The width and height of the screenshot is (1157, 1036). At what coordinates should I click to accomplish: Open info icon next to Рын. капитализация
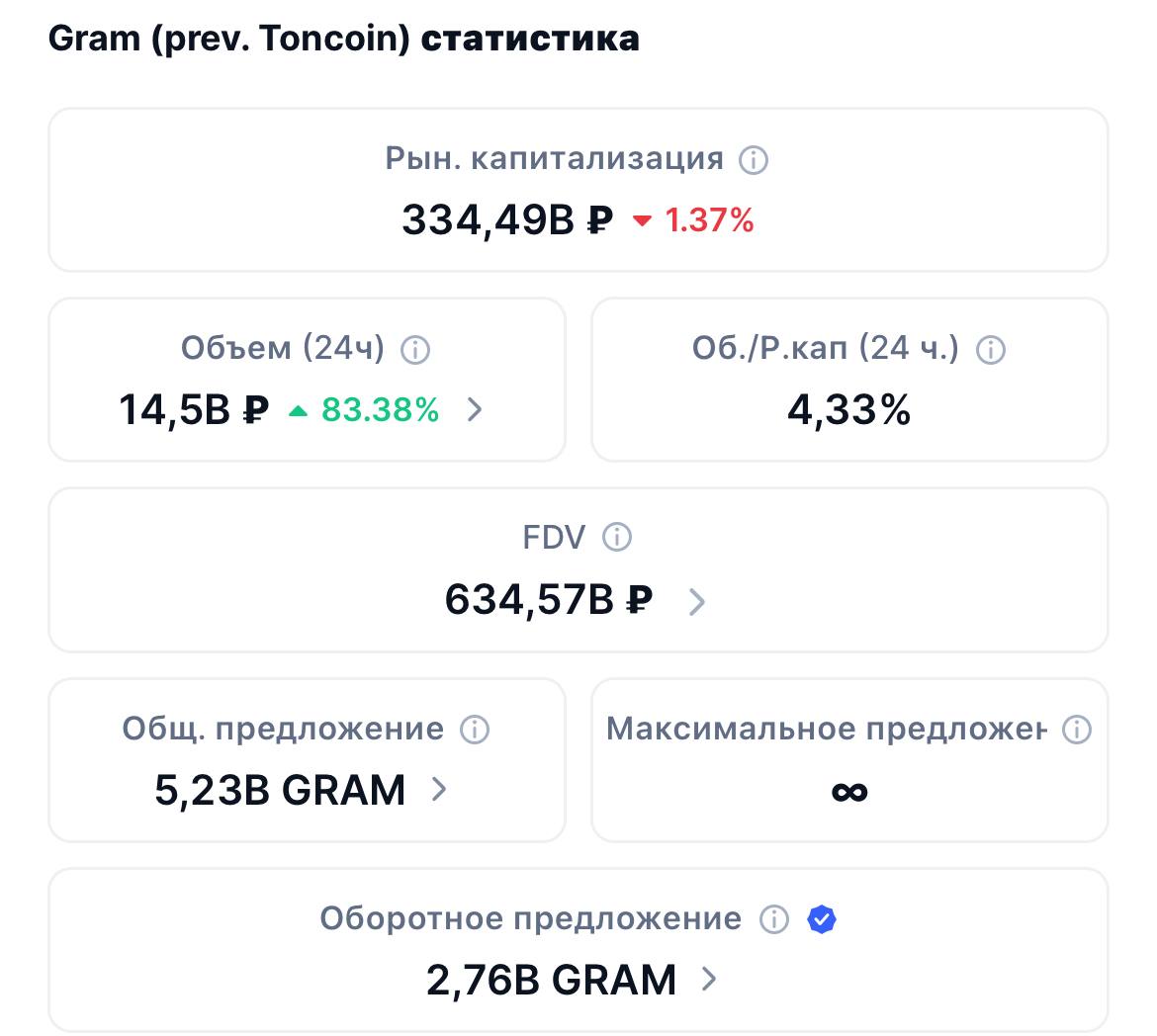754,159
